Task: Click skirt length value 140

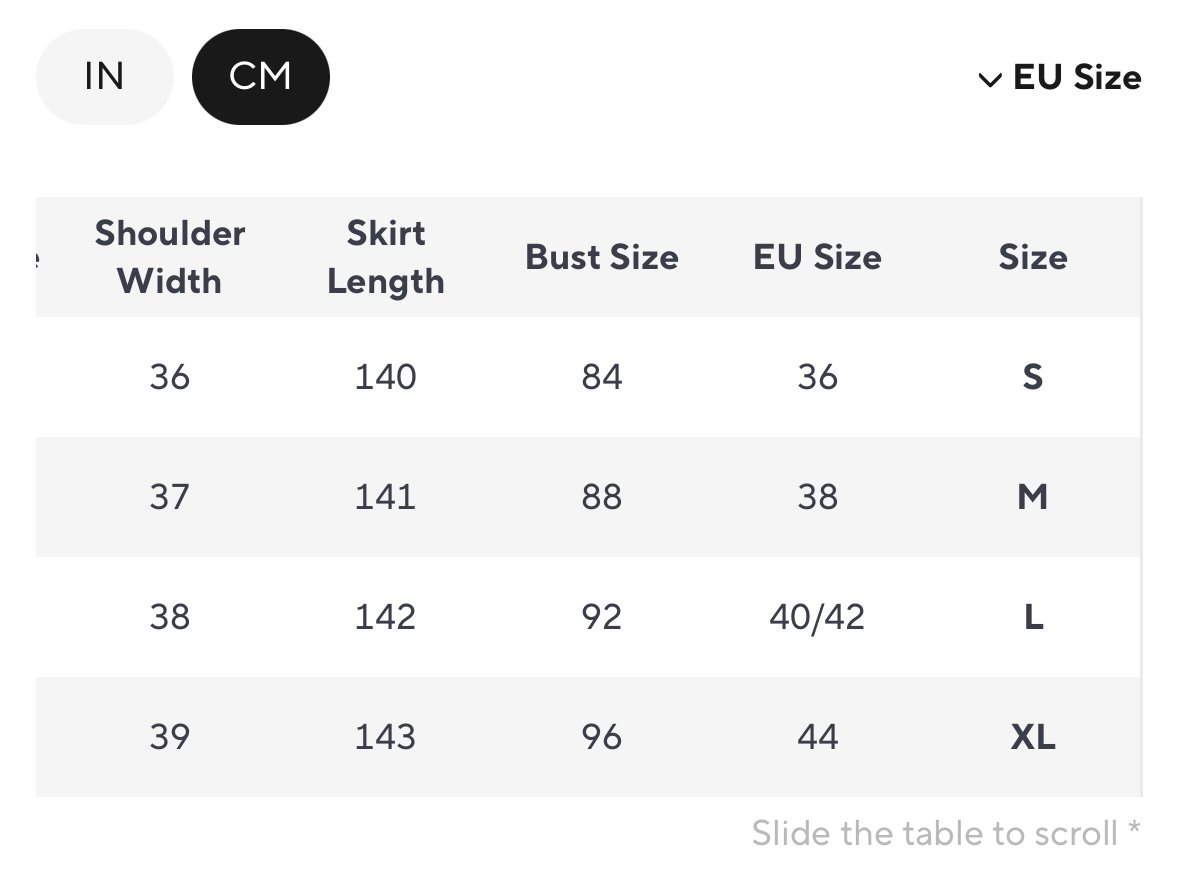Action: 385,377
